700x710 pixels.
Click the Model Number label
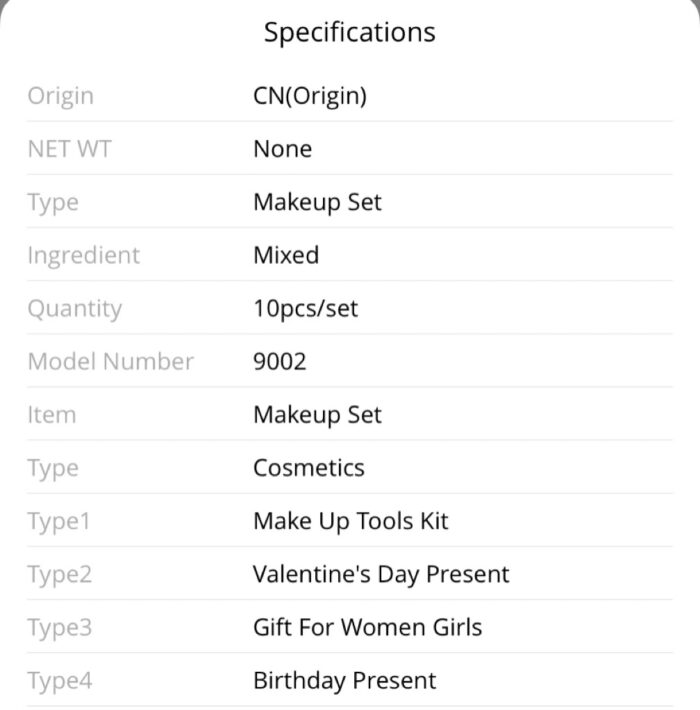[x=110, y=361]
